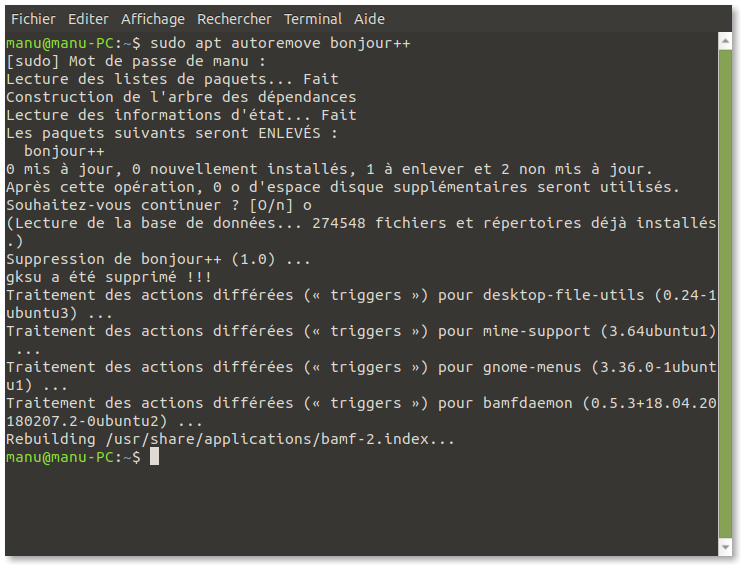Screen dimensions: 741x565
Task: Click the word 'mime-support' in the output
Action: 537,332
